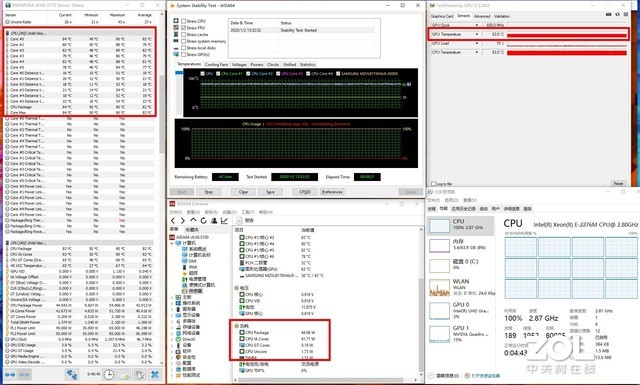Enable Stress local disks checkbox
Viewport: 640px width, 385px height.
pos(183,47)
